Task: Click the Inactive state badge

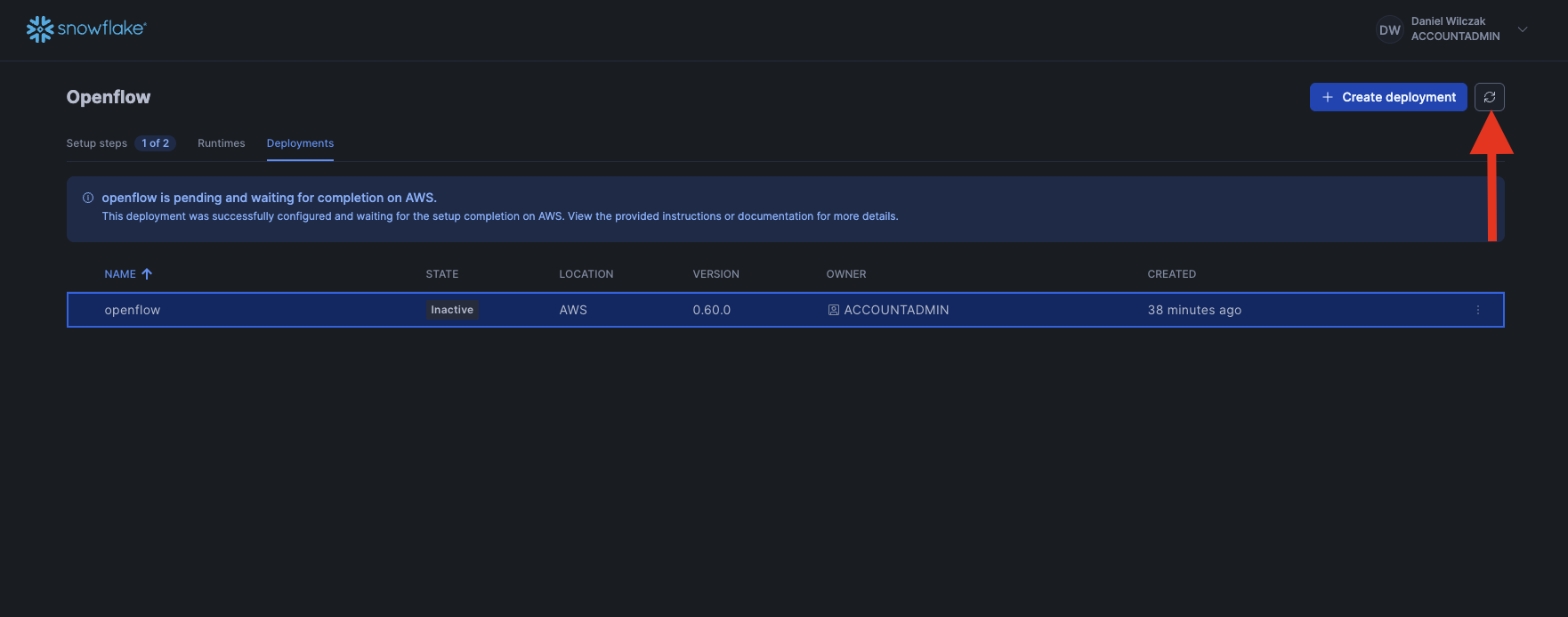Action: point(452,310)
